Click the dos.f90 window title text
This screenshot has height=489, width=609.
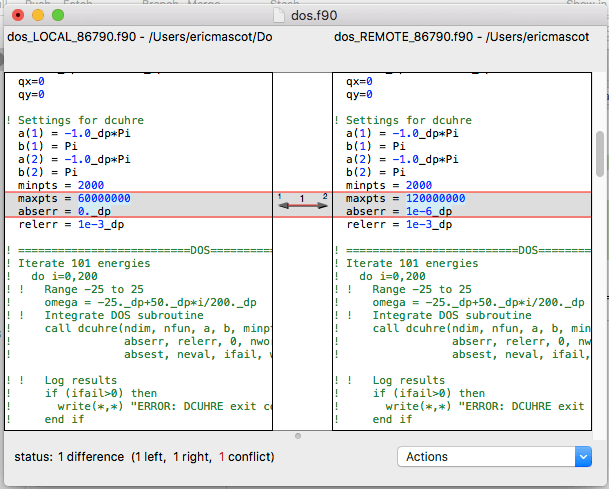[x=314, y=16]
